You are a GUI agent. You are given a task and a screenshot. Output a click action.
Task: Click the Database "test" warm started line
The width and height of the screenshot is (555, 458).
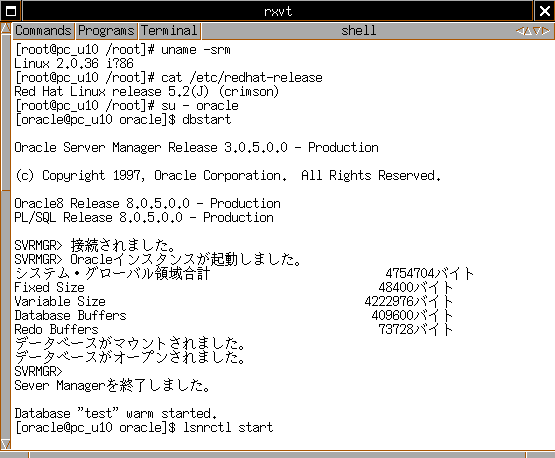(116, 413)
